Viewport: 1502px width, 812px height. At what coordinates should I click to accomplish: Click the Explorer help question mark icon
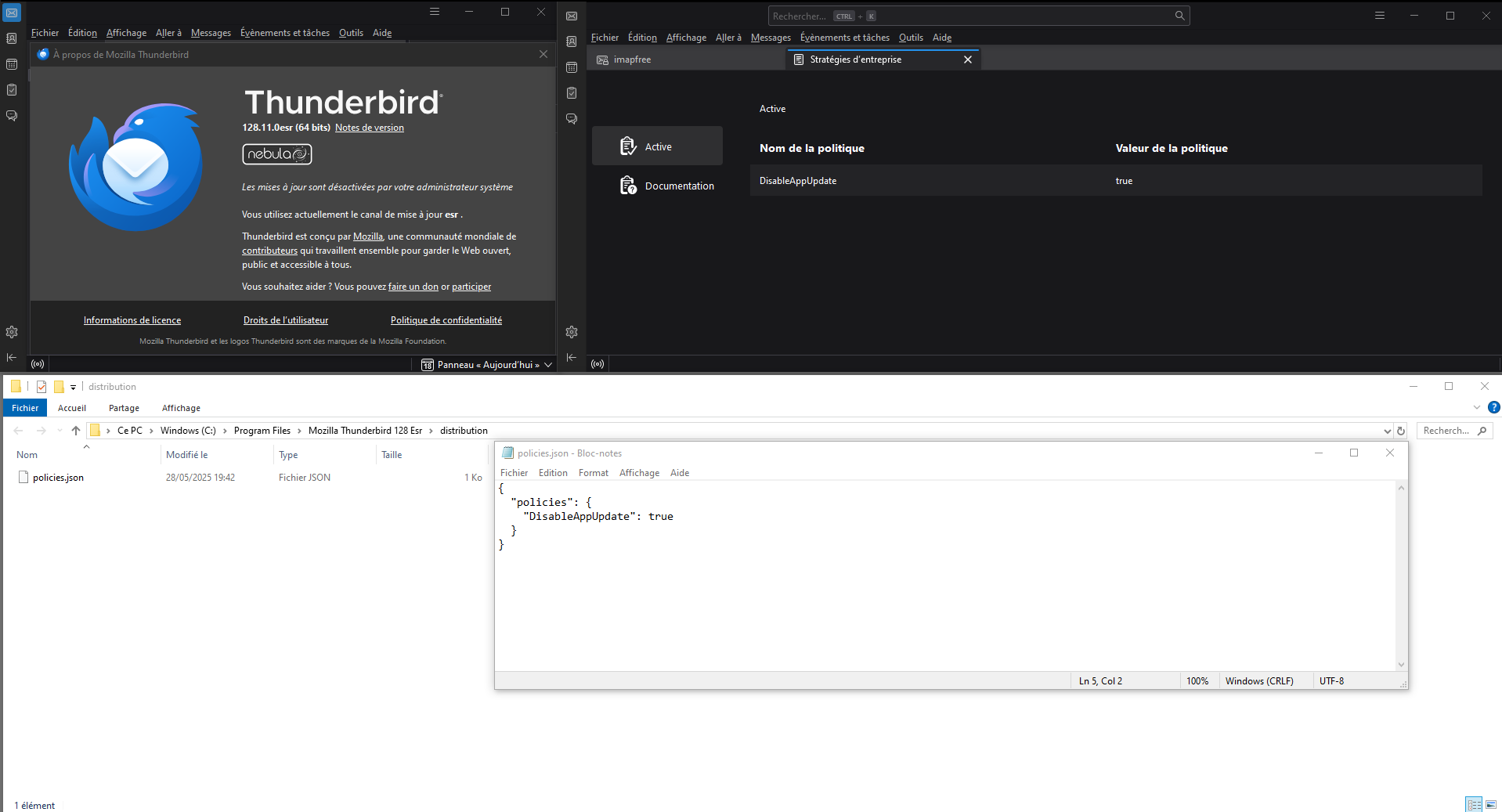(1493, 407)
